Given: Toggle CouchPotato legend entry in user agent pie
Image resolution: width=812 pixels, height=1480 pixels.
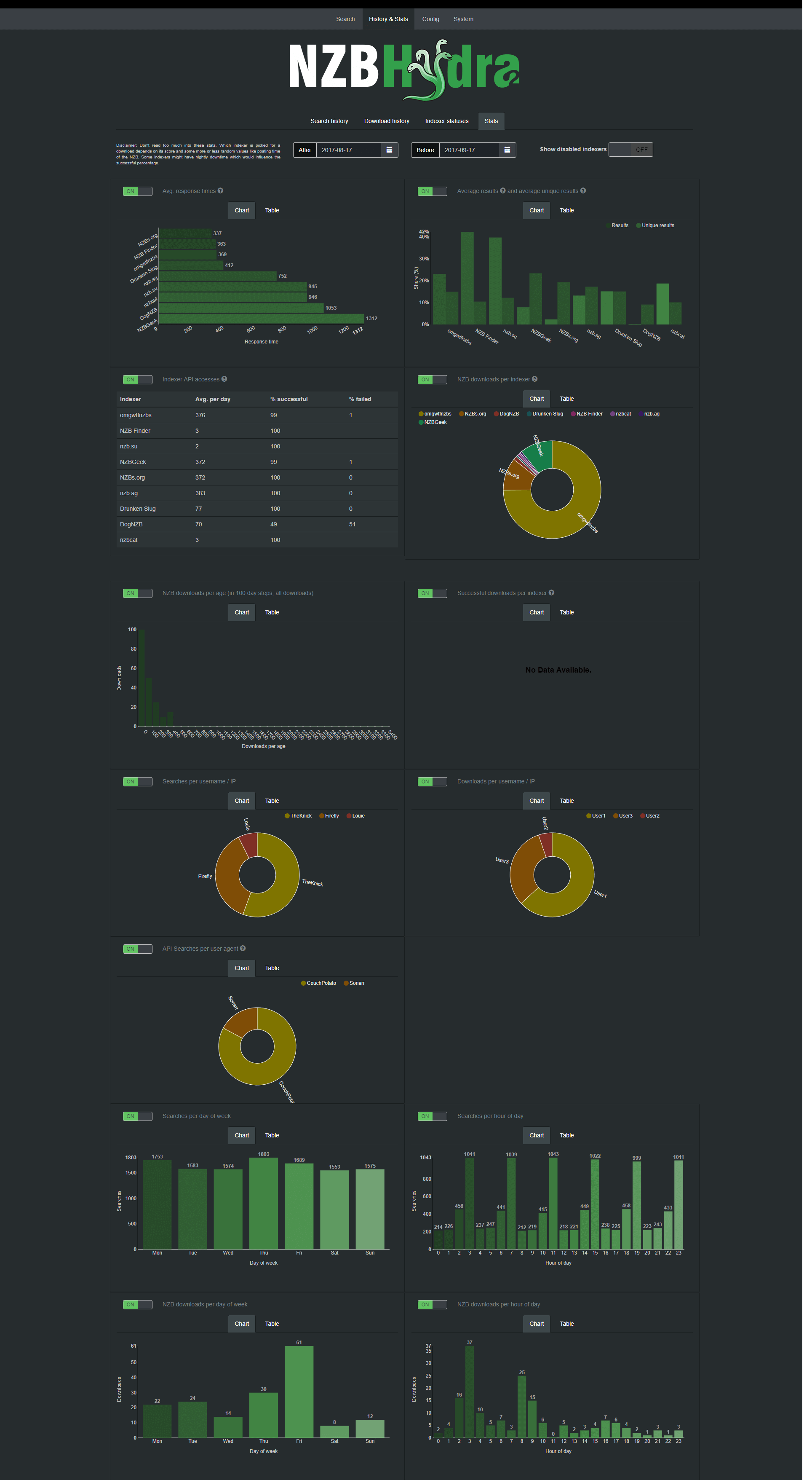Looking at the screenshot, I should tap(319, 983).
